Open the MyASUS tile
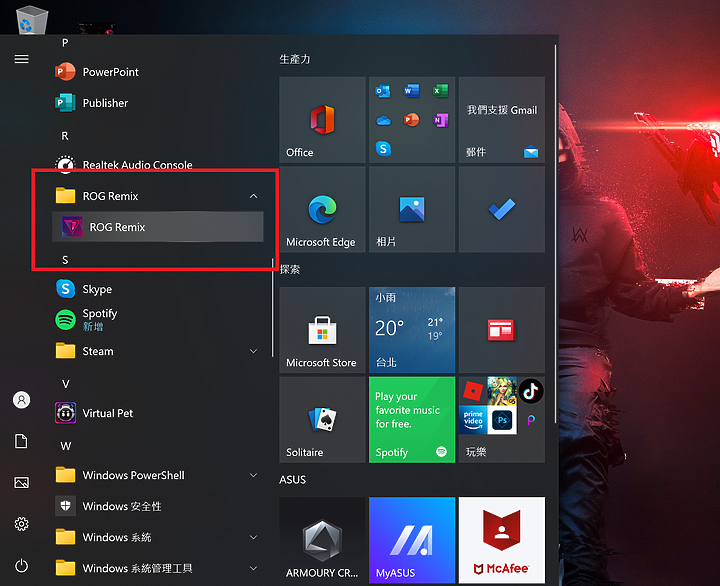This screenshot has height=586, width=720. pyautogui.click(x=412, y=540)
